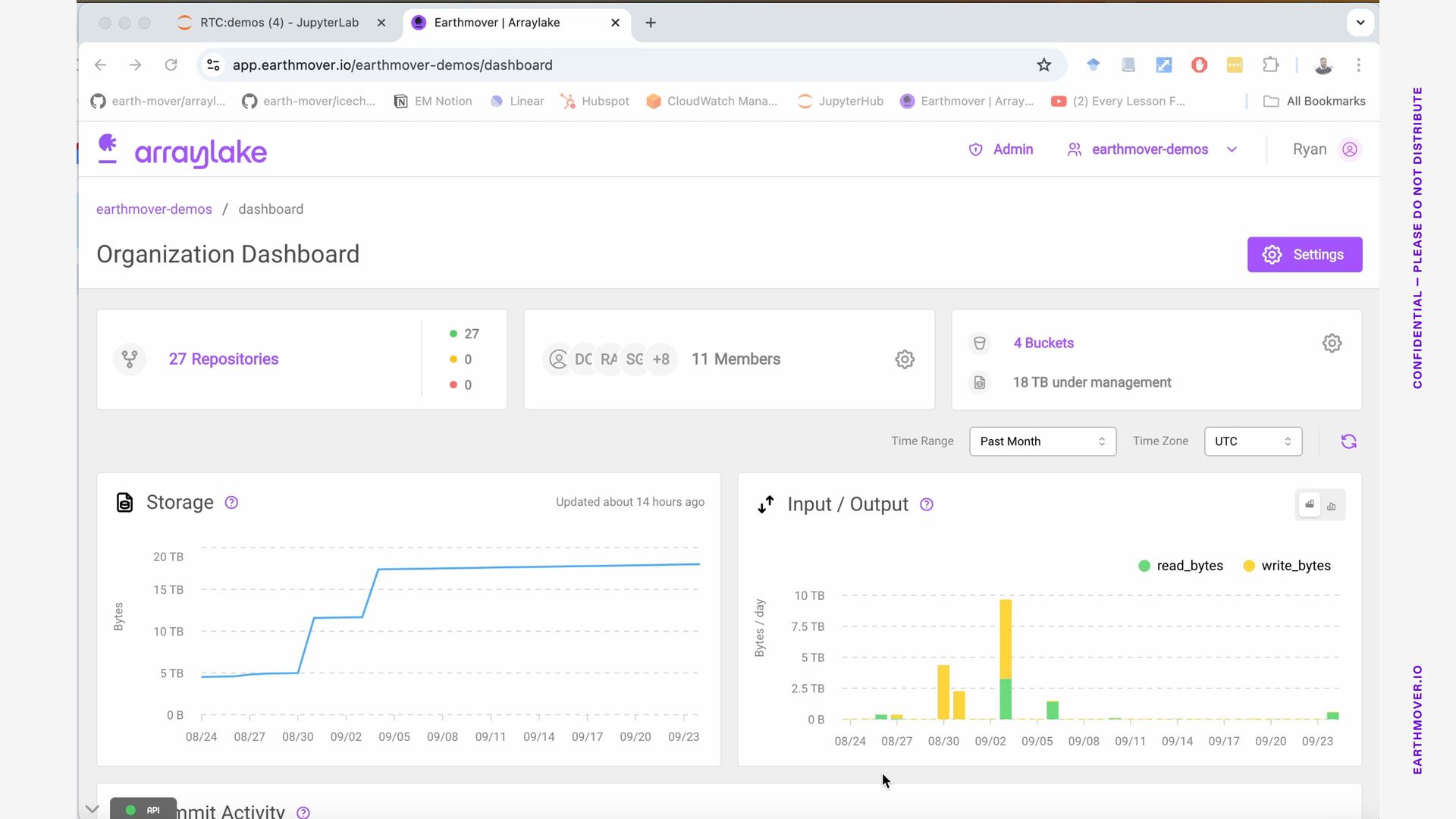Open the earth-mover/icechunk GitHub bookmark
Image resolution: width=1456 pixels, height=819 pixels.
309,102
